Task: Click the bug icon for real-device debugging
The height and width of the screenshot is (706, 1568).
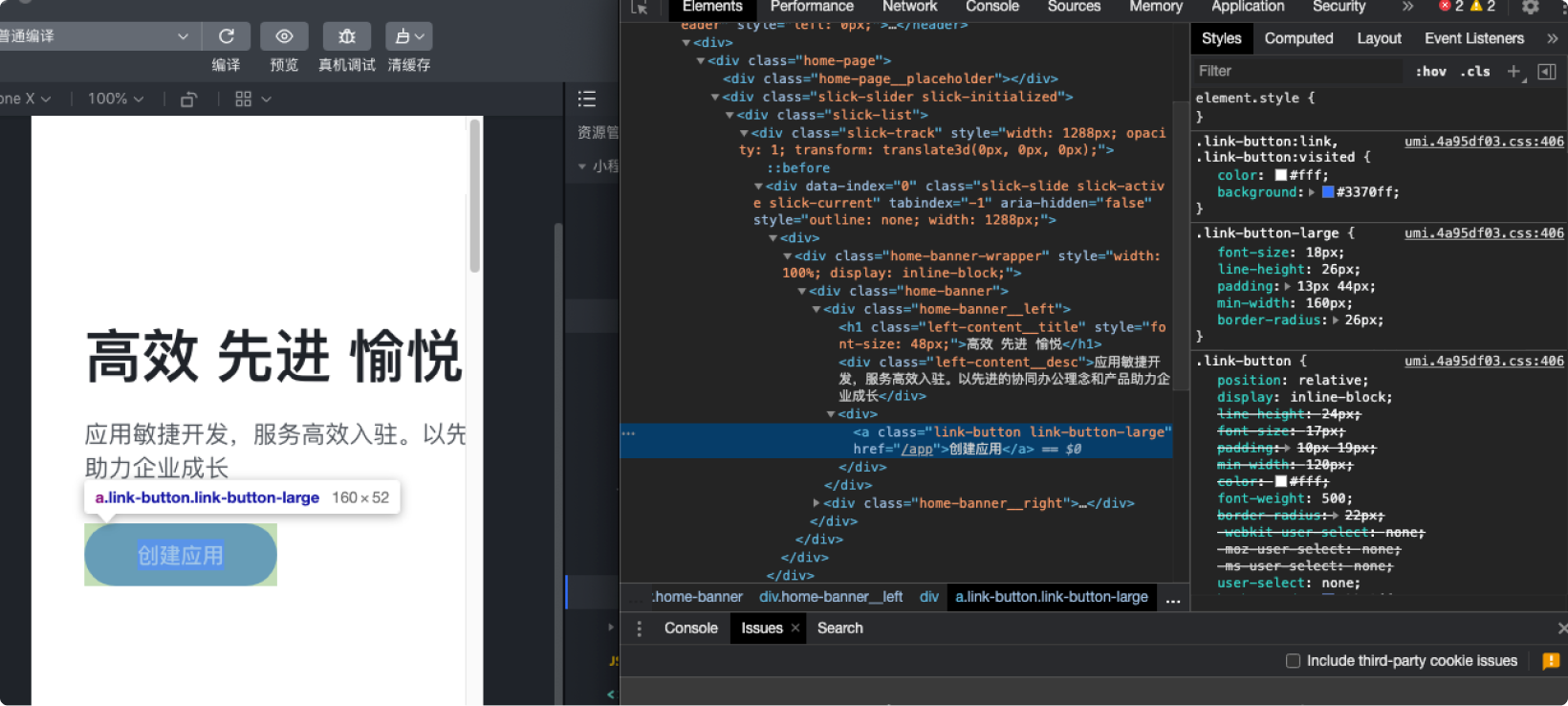Action: pyautogui.click(x=346, y=36)
